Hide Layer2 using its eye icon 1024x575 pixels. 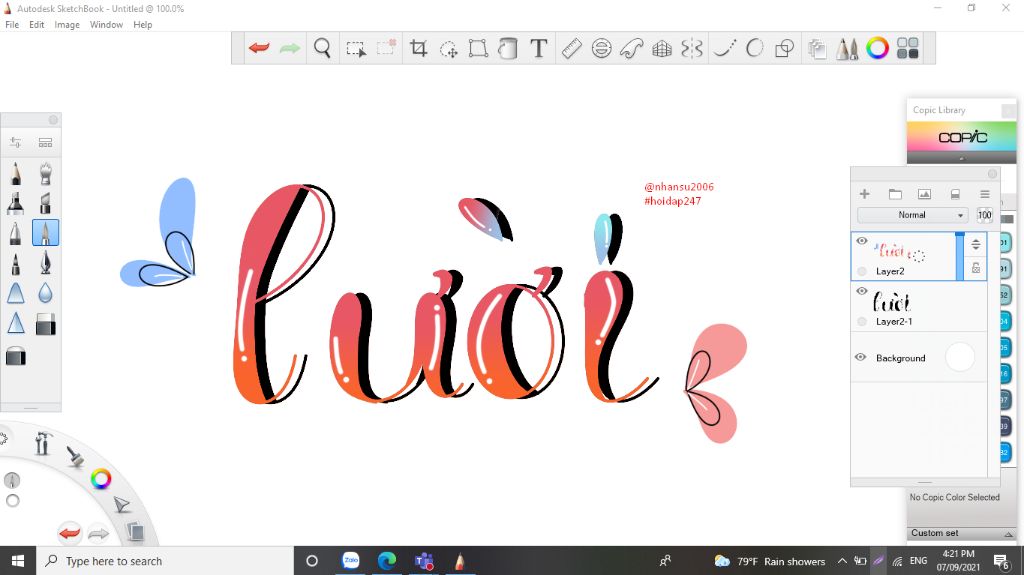pyautogui.click(x=861, y=241)
